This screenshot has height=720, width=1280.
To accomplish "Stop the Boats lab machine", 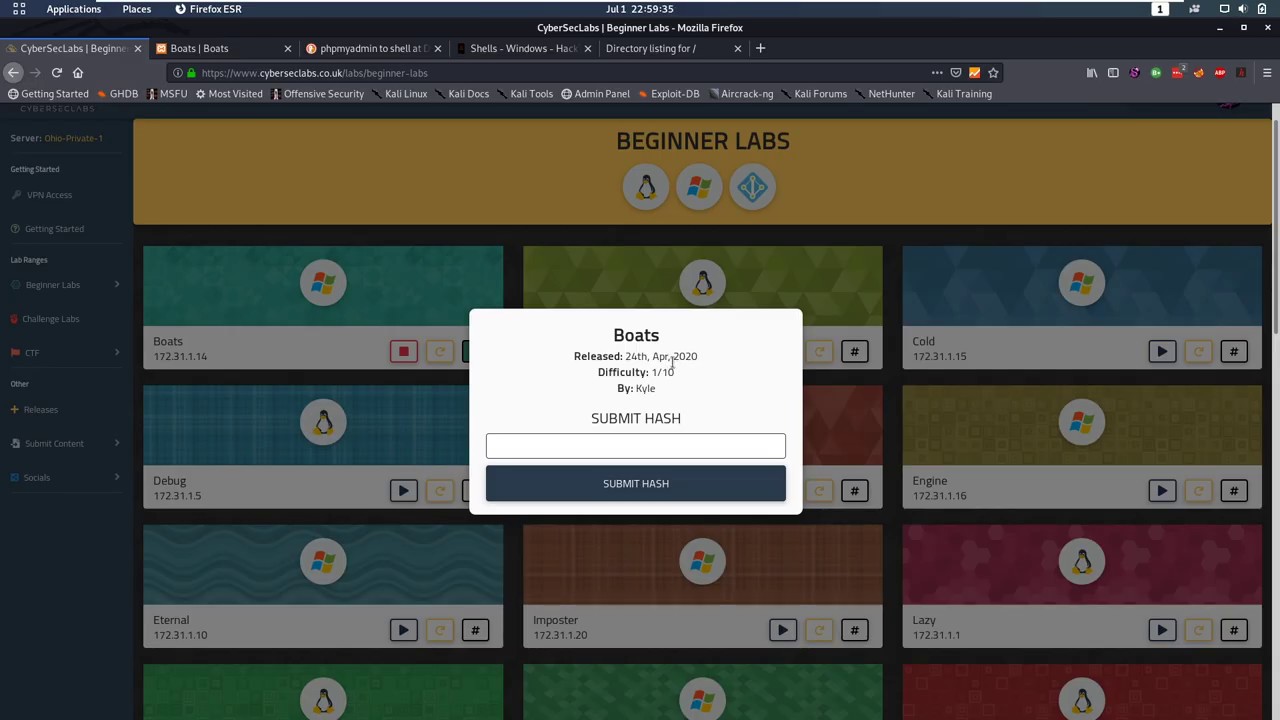I will coord(404,352).
